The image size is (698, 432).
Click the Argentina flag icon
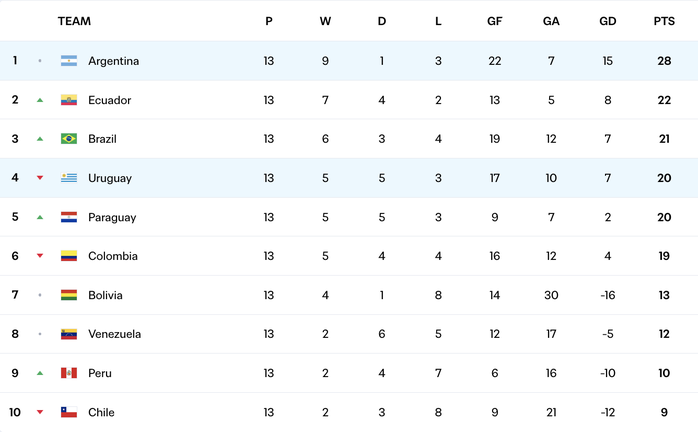[69, 61]
